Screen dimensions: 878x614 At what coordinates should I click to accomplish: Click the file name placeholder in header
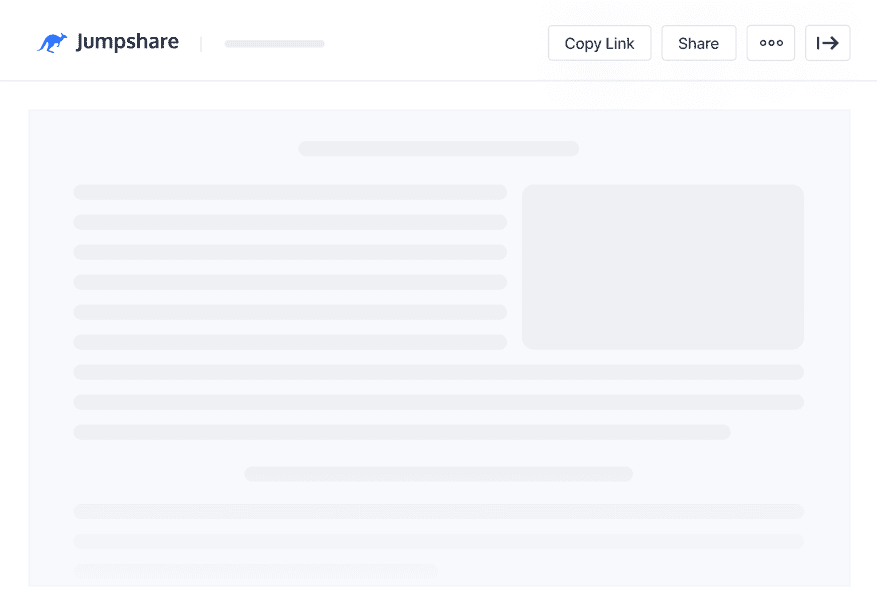click(x=274, y=44)
